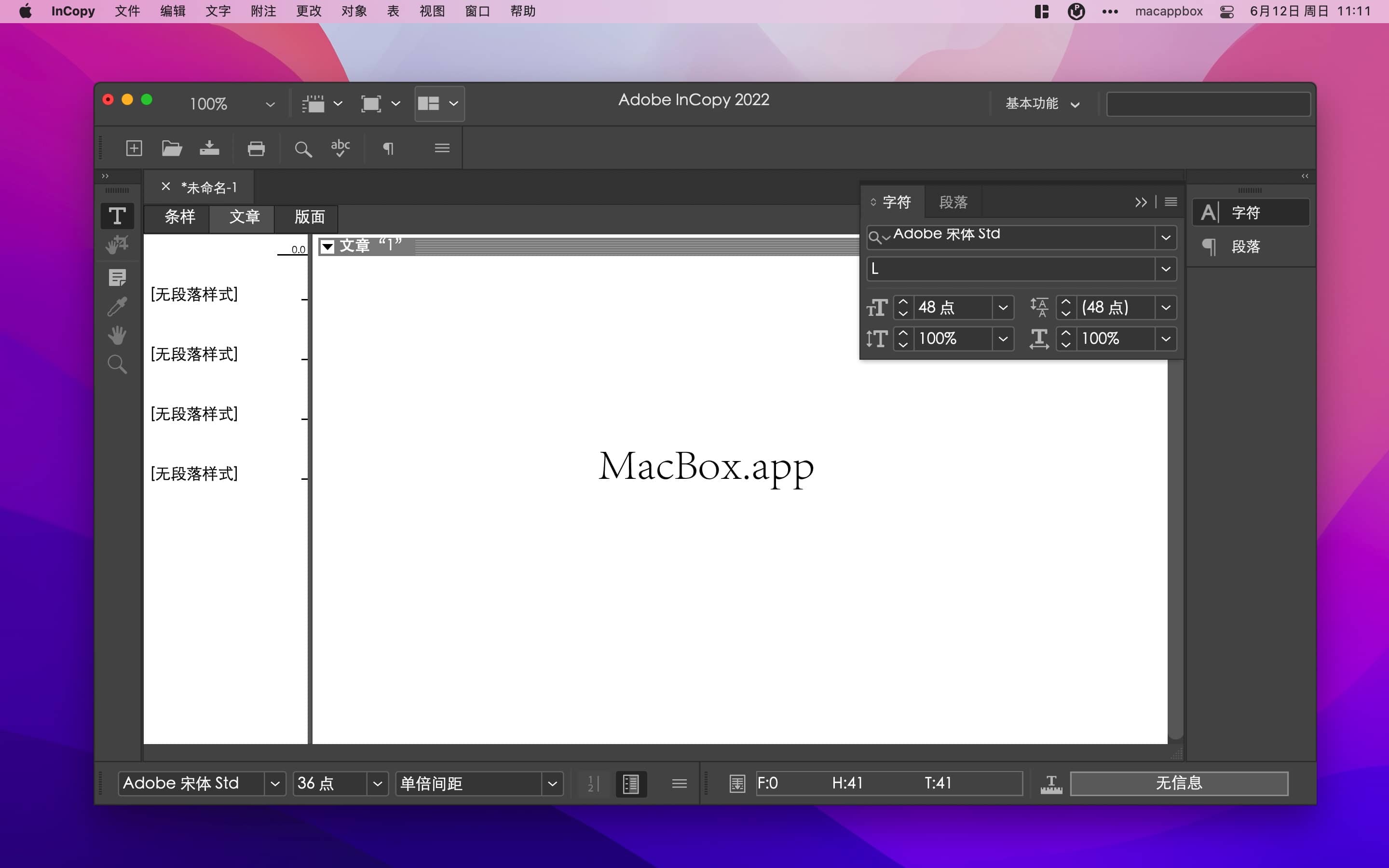Close the *未命名-1 document tab
This screenshot has height=868, width=1389.
tap(166, 187)
